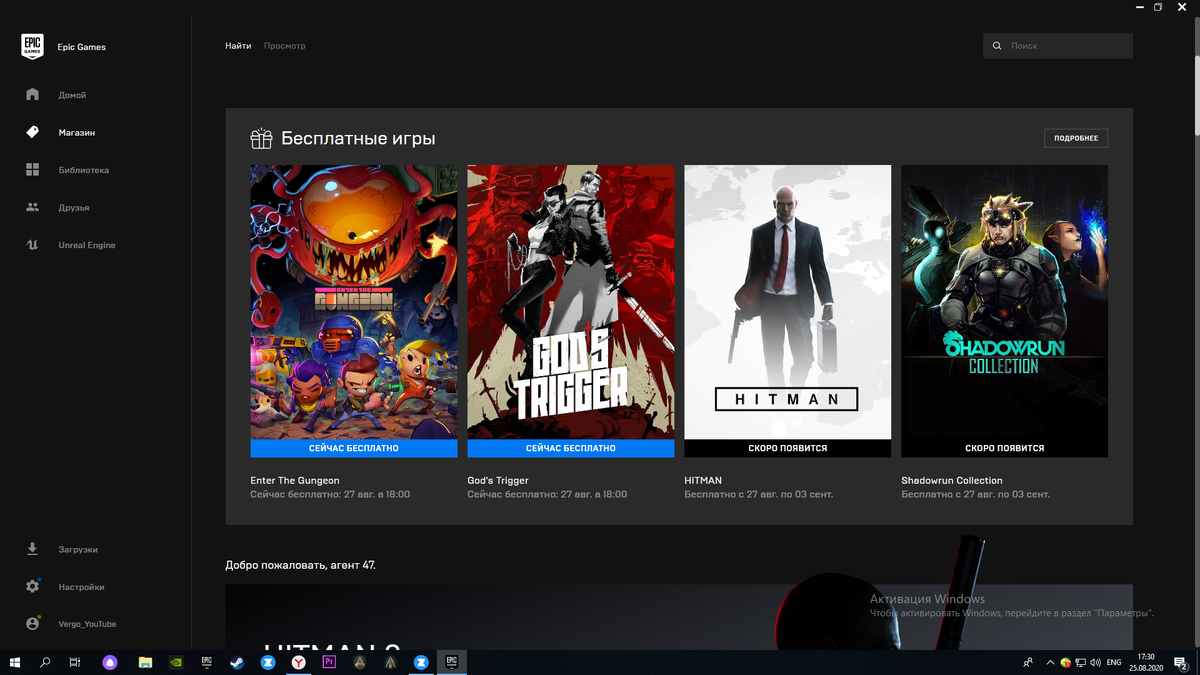This screenshot has width=1200, height=675.
Task: Go to Друзья in sidebar
Action: click(x=74, y=208)
